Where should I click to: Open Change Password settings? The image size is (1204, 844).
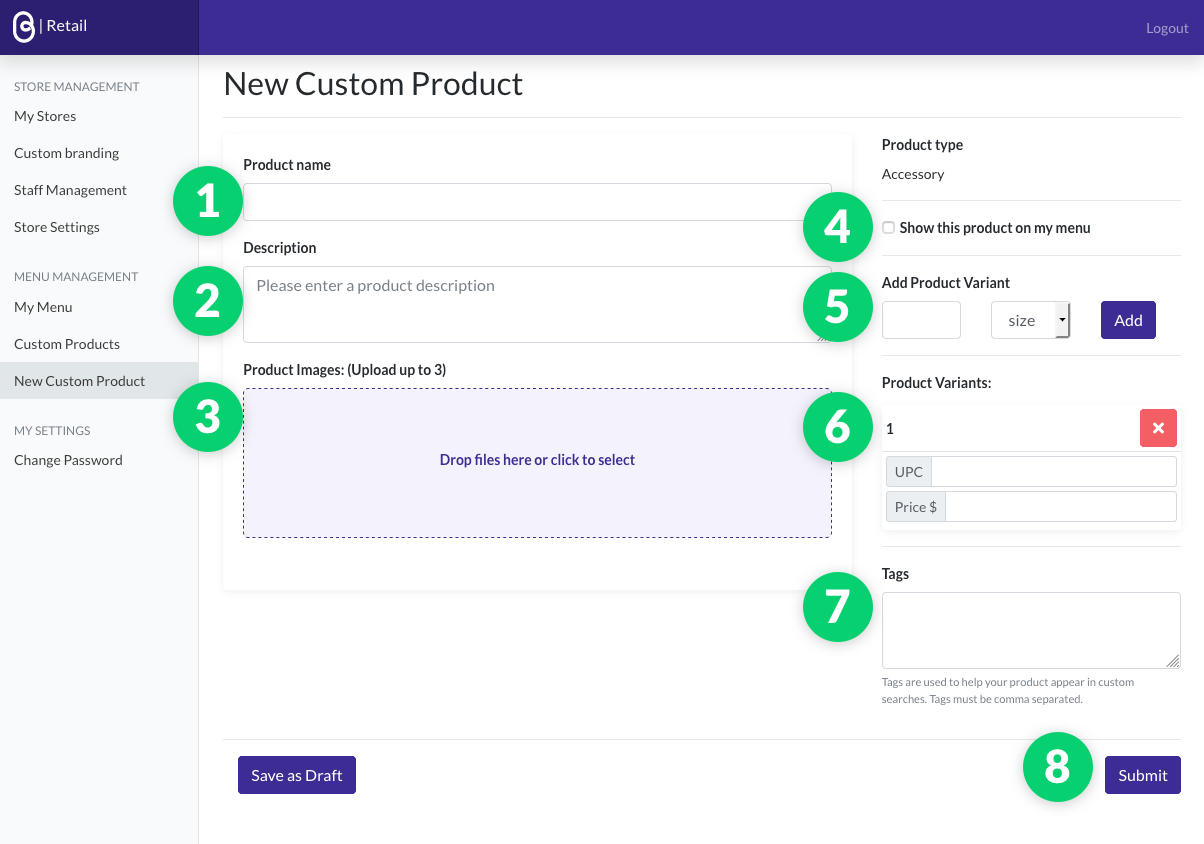coord(68,460)
